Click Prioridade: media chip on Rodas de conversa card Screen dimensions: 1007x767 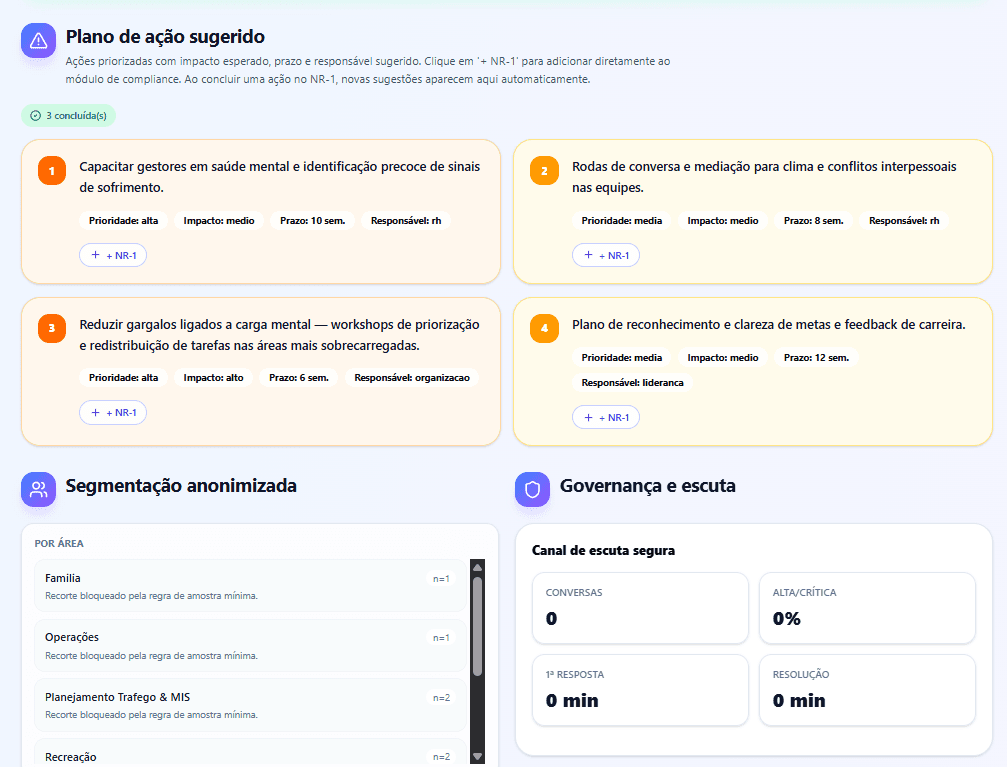[x=622, y=220]
